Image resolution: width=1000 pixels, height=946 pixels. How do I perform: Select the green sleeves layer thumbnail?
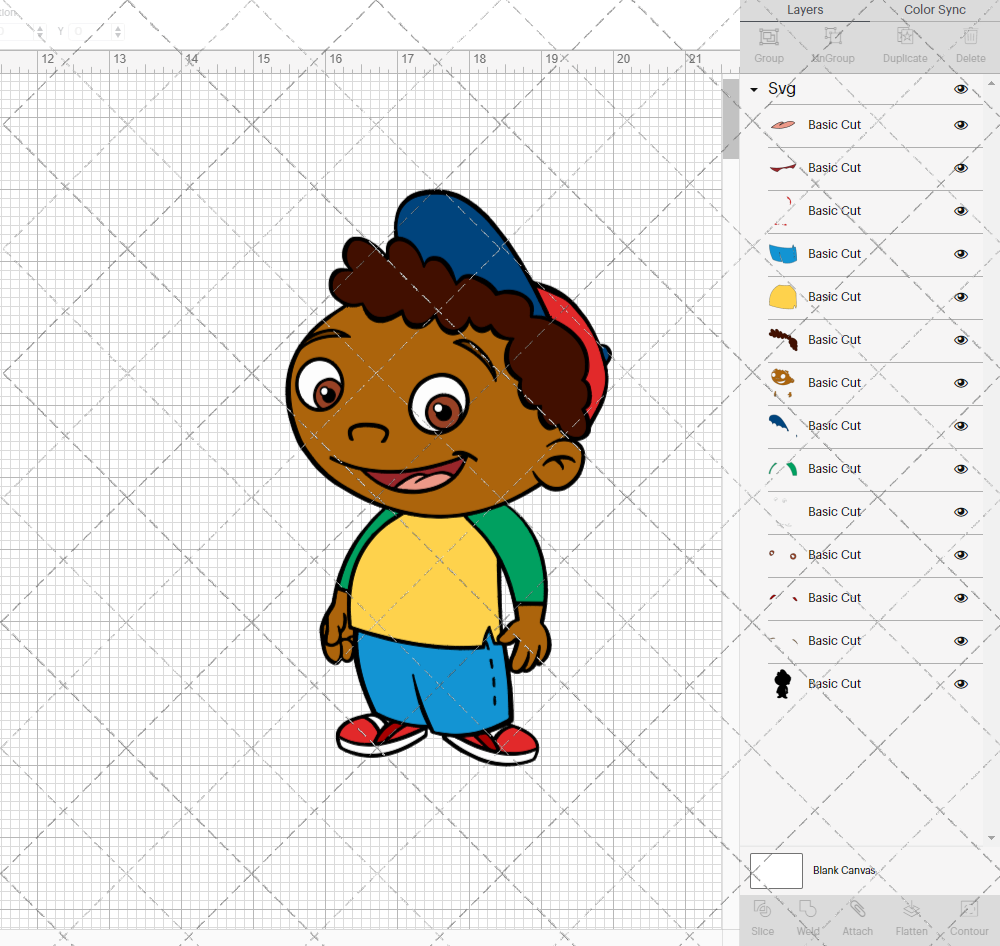pyautogui.click(x=783, y=469)
